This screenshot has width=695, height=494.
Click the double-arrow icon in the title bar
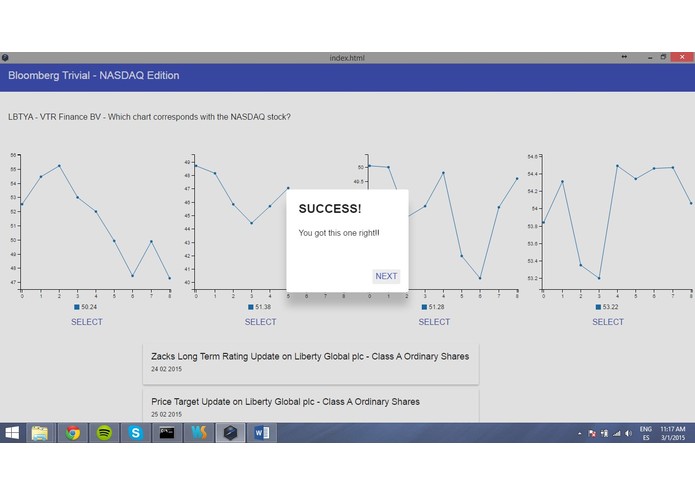(624, 57)
